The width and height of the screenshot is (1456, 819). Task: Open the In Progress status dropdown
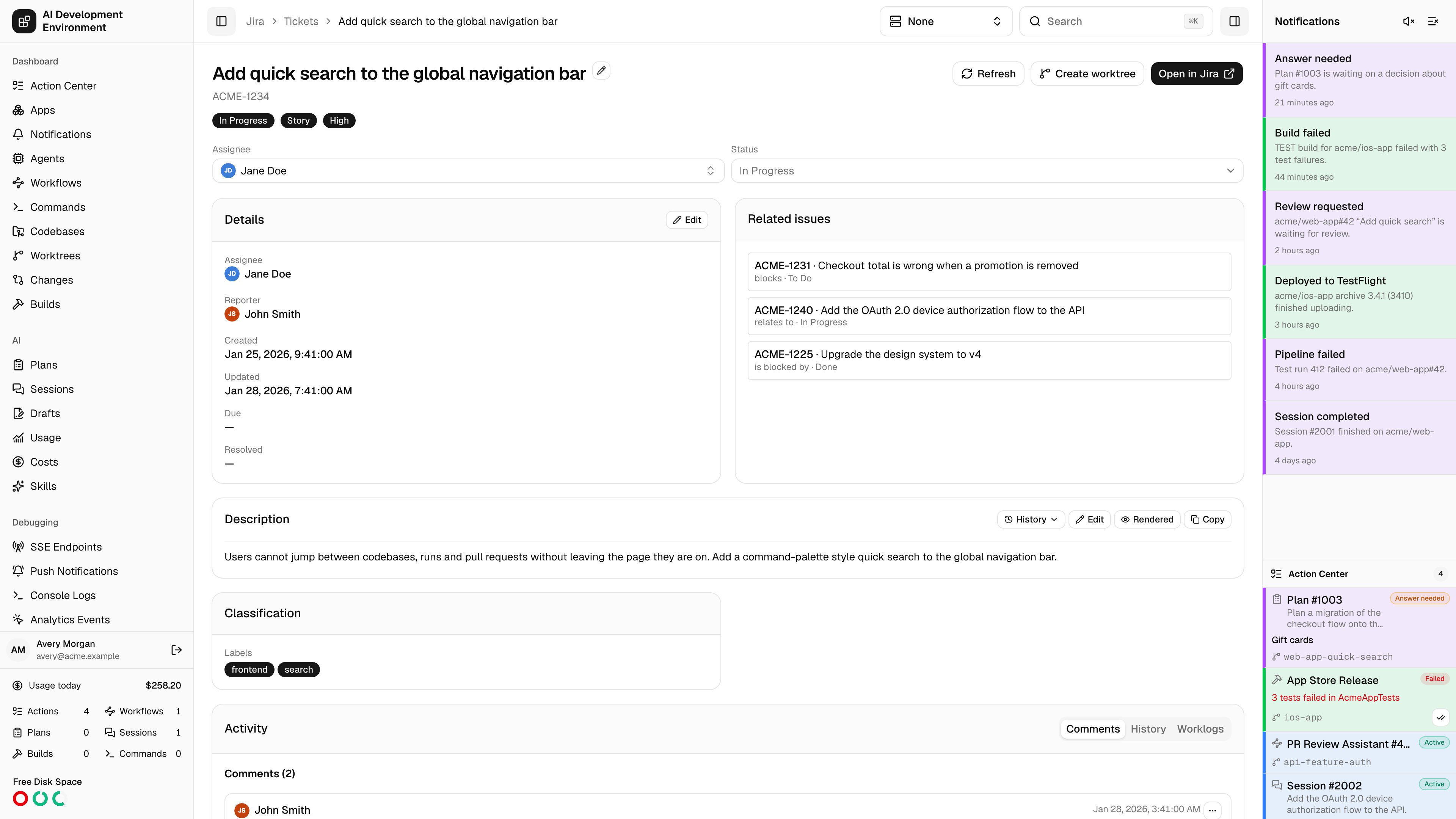[x=986, y=171]
